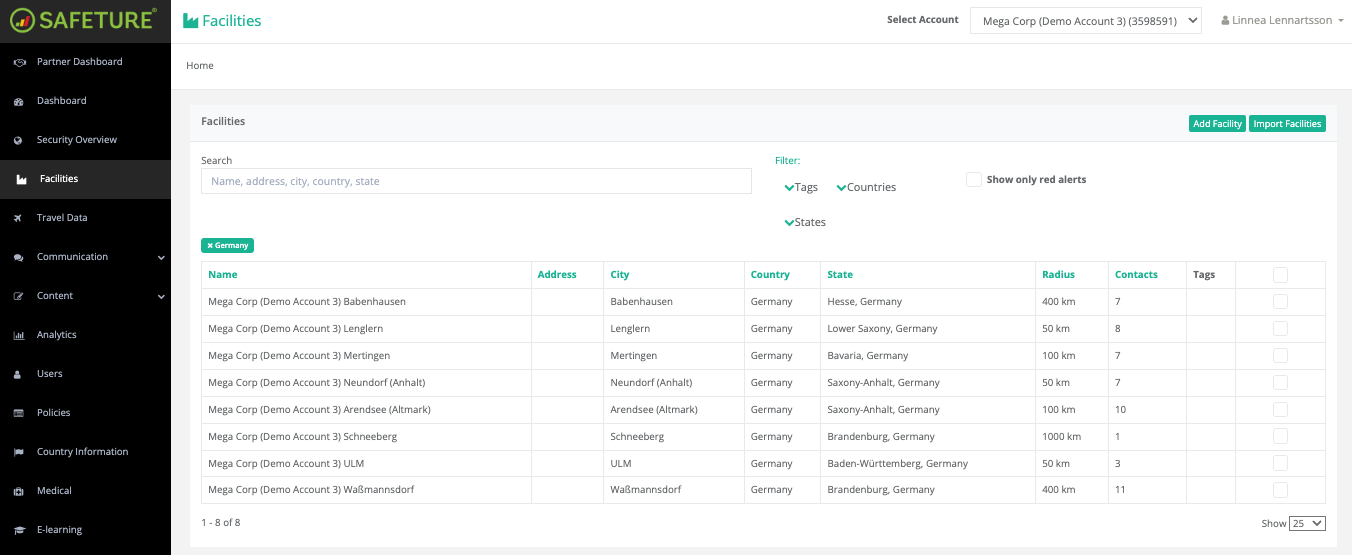1352x555 pixels.
Task: Click the Security Overview globe icon
Action: pyautogui.click(x=18, y=140)
